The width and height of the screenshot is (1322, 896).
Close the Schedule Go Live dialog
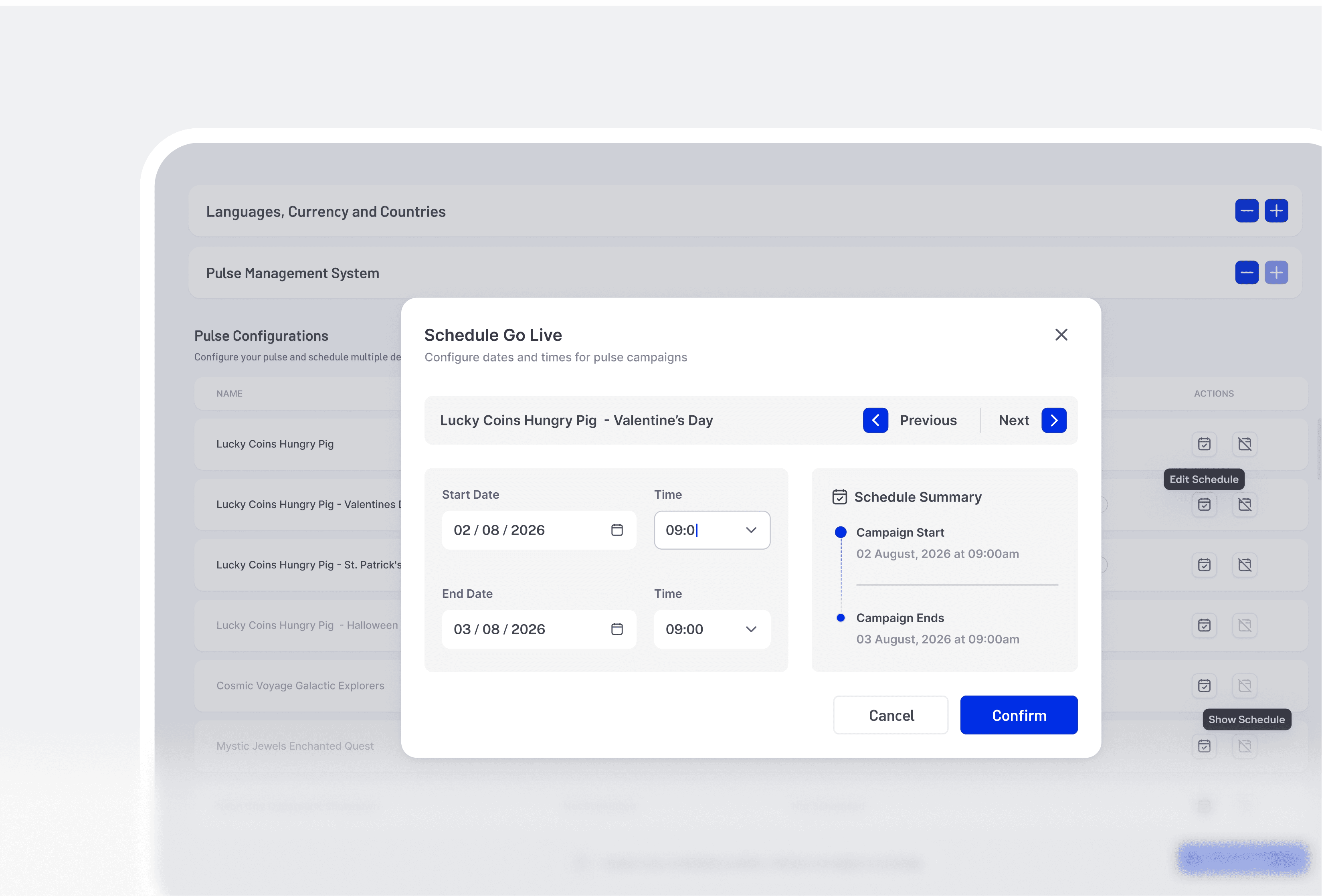[1061, 334]
